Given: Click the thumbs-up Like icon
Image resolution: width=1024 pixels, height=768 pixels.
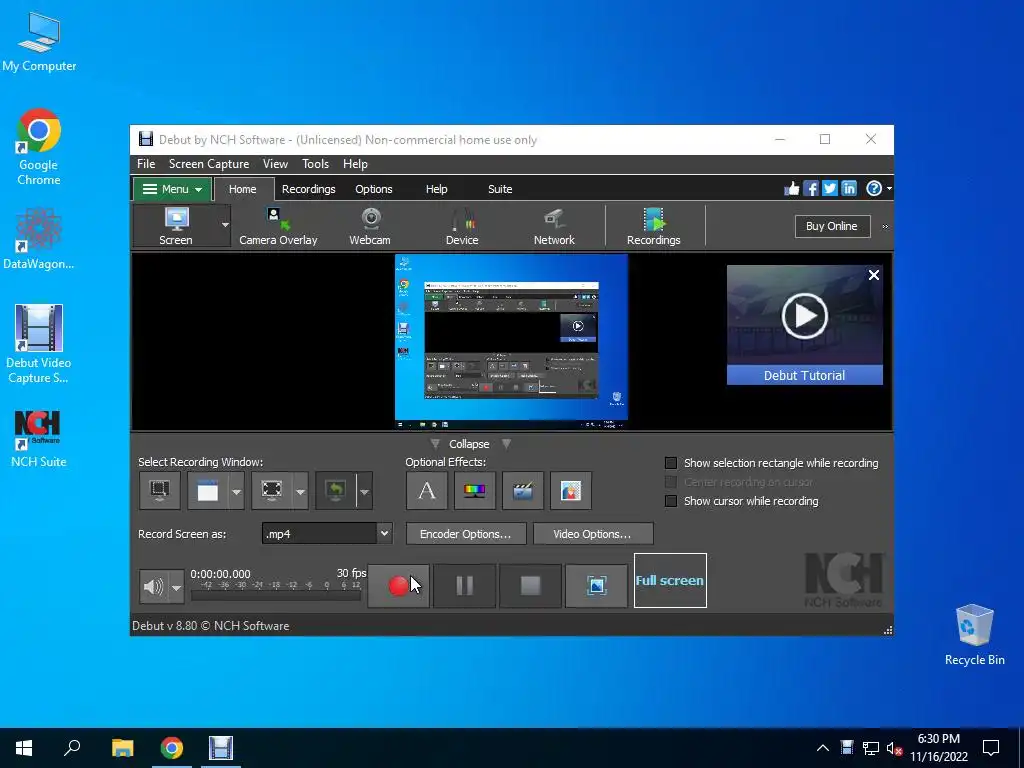Looking at the screenshot, I should 792,189.
